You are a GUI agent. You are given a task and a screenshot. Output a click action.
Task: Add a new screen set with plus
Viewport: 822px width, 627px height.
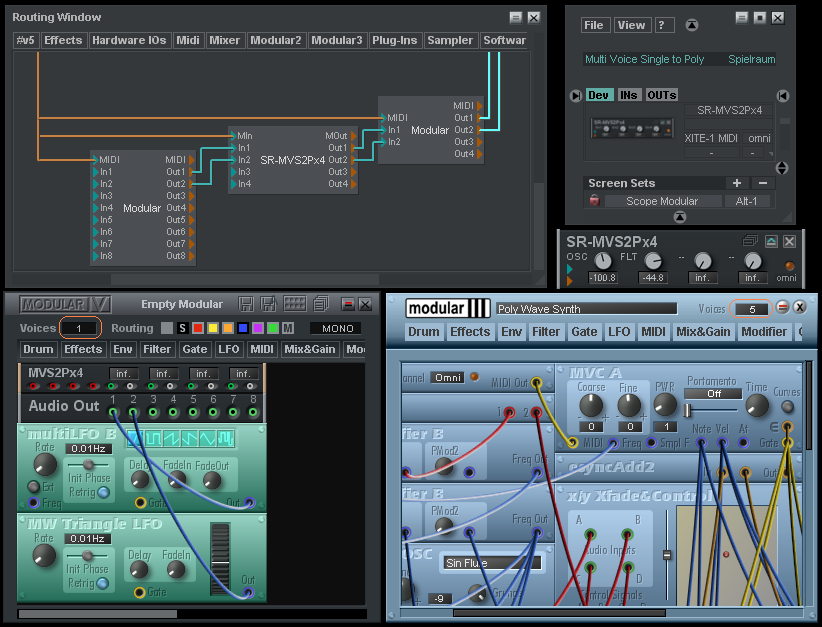coord(737,183)
